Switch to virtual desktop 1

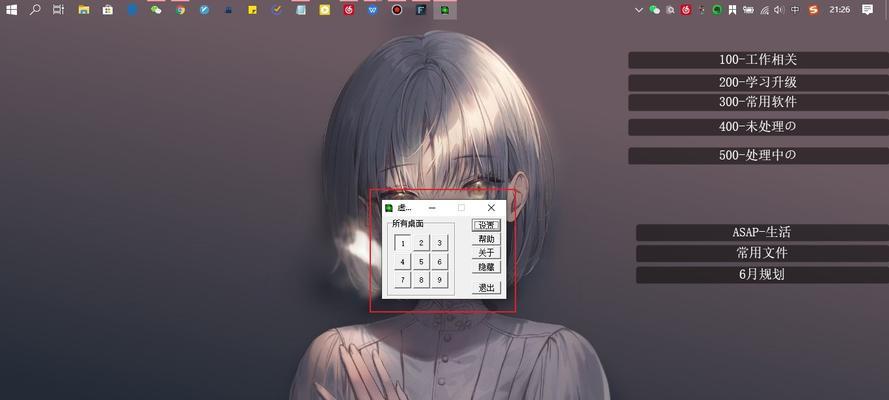pyautogui.click(x=403, y=244)
